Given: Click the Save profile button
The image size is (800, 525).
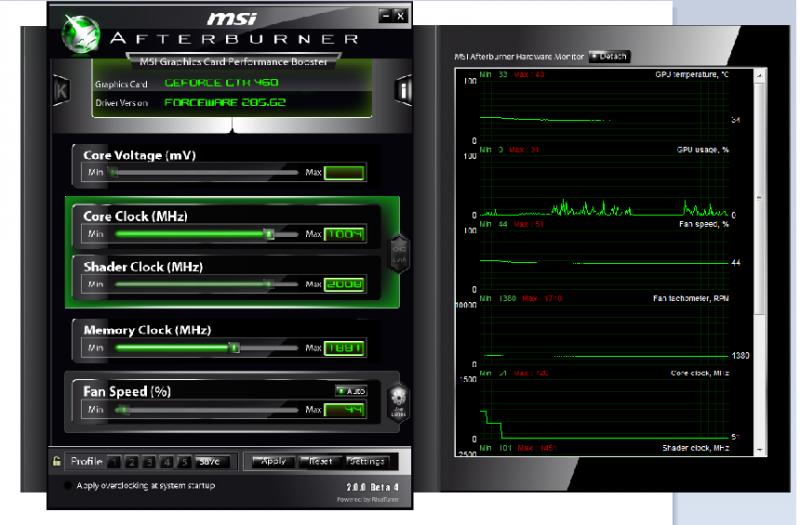Looking at the screenshot, I should [212, 462].
